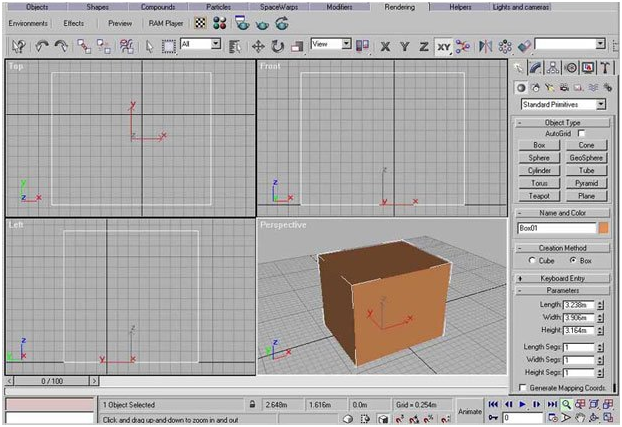Activate the Select and Rotate tool

[277, 46]
